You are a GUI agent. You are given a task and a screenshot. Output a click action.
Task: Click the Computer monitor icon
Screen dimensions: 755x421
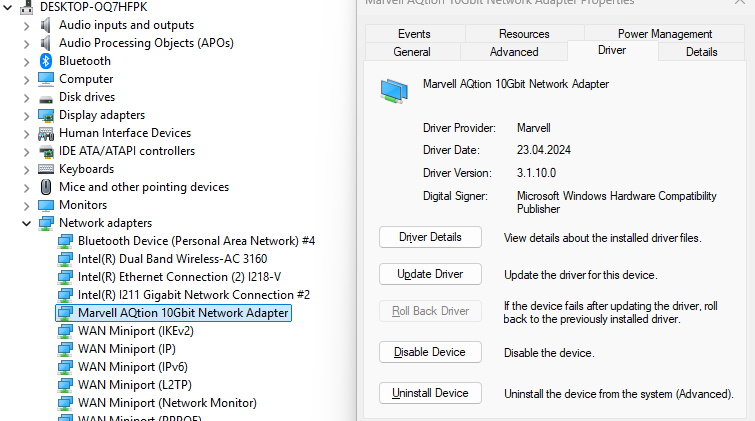pyautogui.click(x=46, y=79)
